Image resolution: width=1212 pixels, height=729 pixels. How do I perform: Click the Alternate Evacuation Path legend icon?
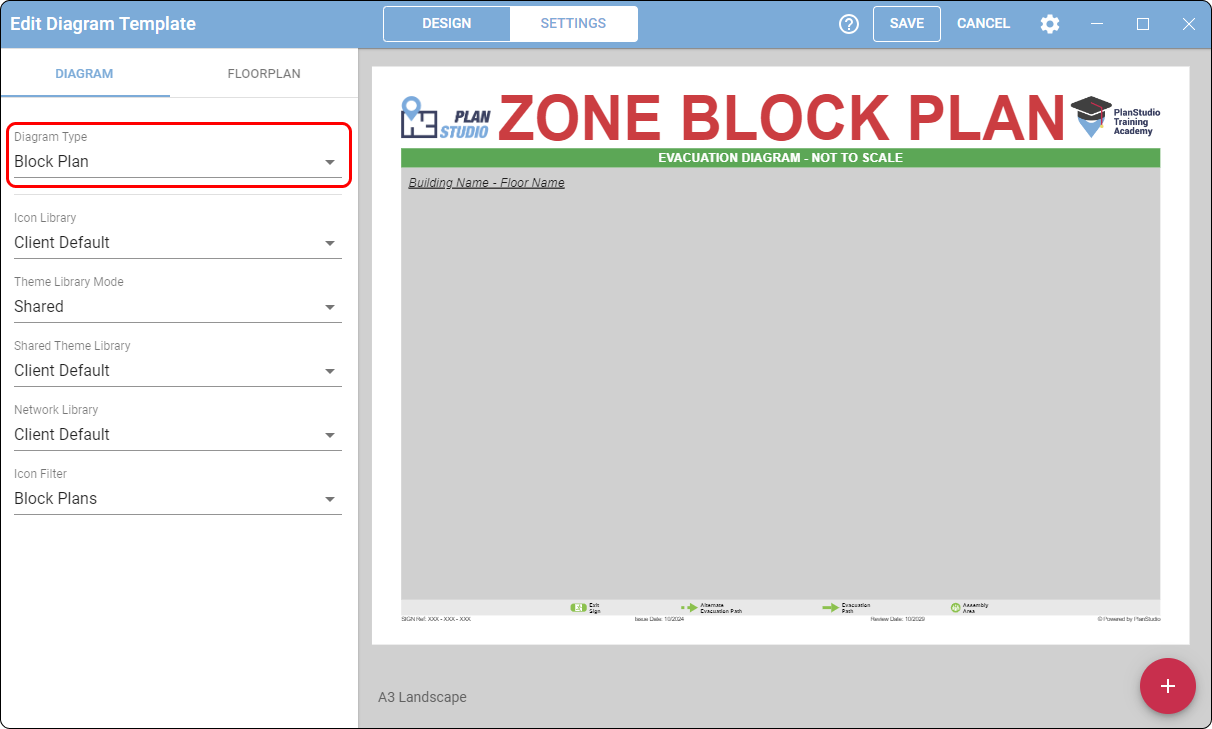(x=689, y=607)
